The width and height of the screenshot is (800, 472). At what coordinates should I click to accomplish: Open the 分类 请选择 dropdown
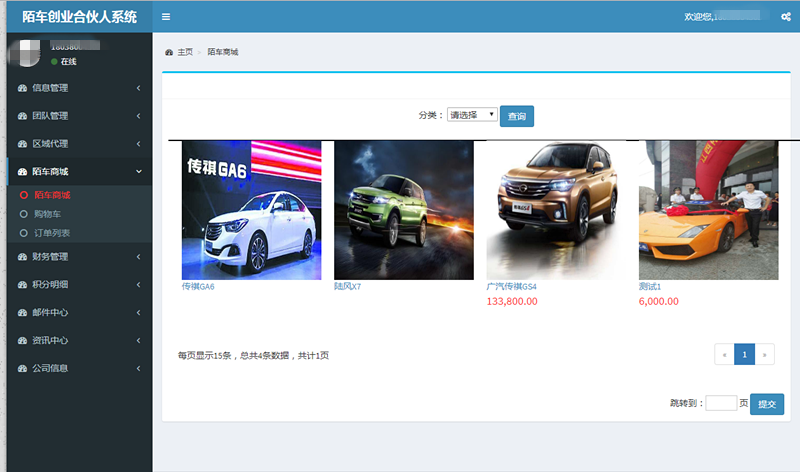click(x=472, y=114)
